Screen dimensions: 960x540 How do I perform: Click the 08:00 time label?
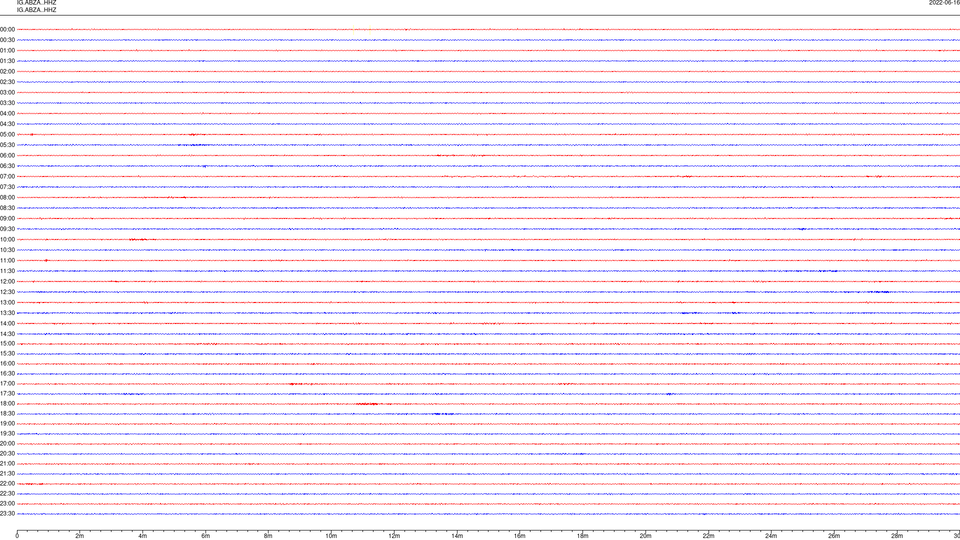[7, 198]
